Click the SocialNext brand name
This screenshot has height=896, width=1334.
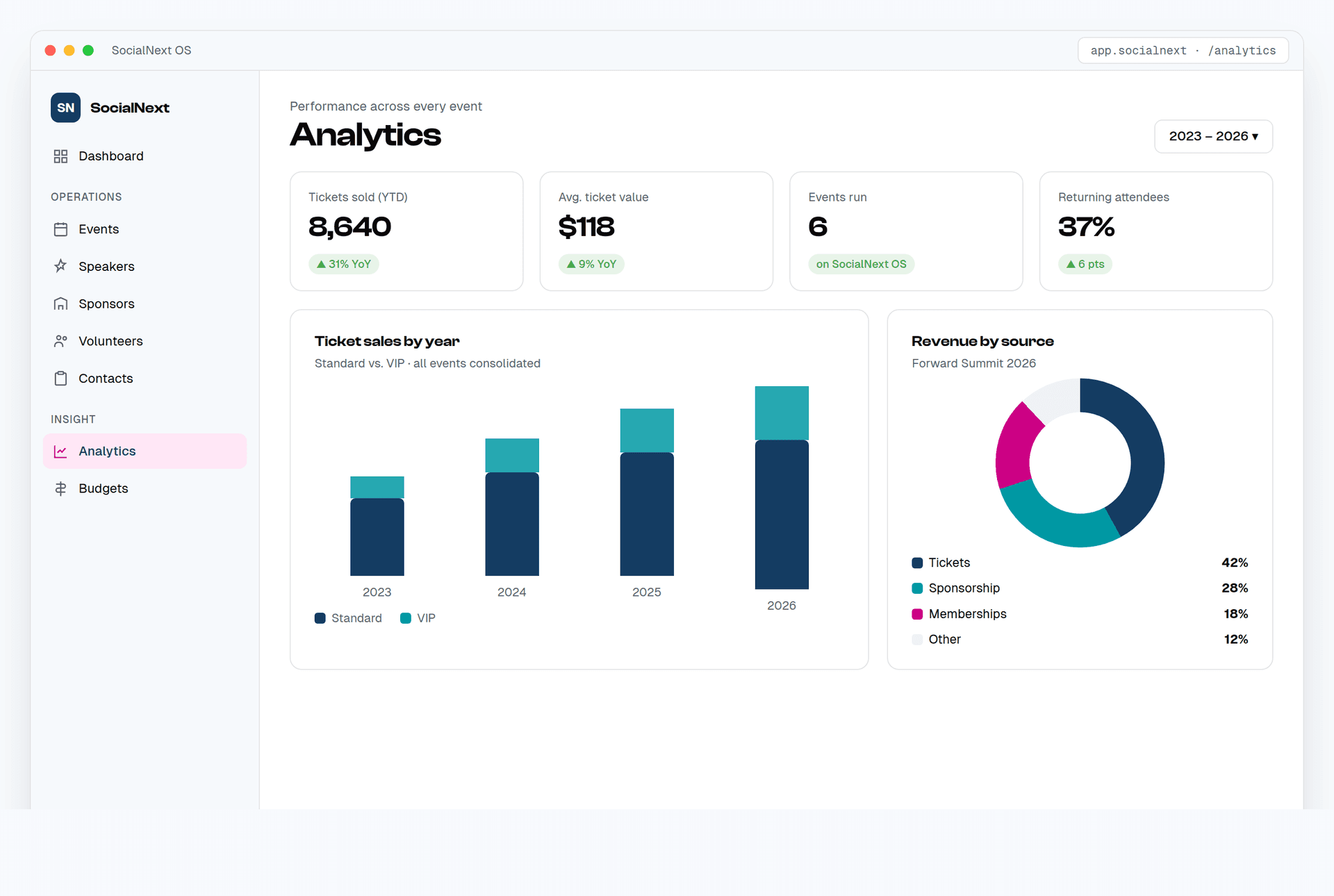130,108
